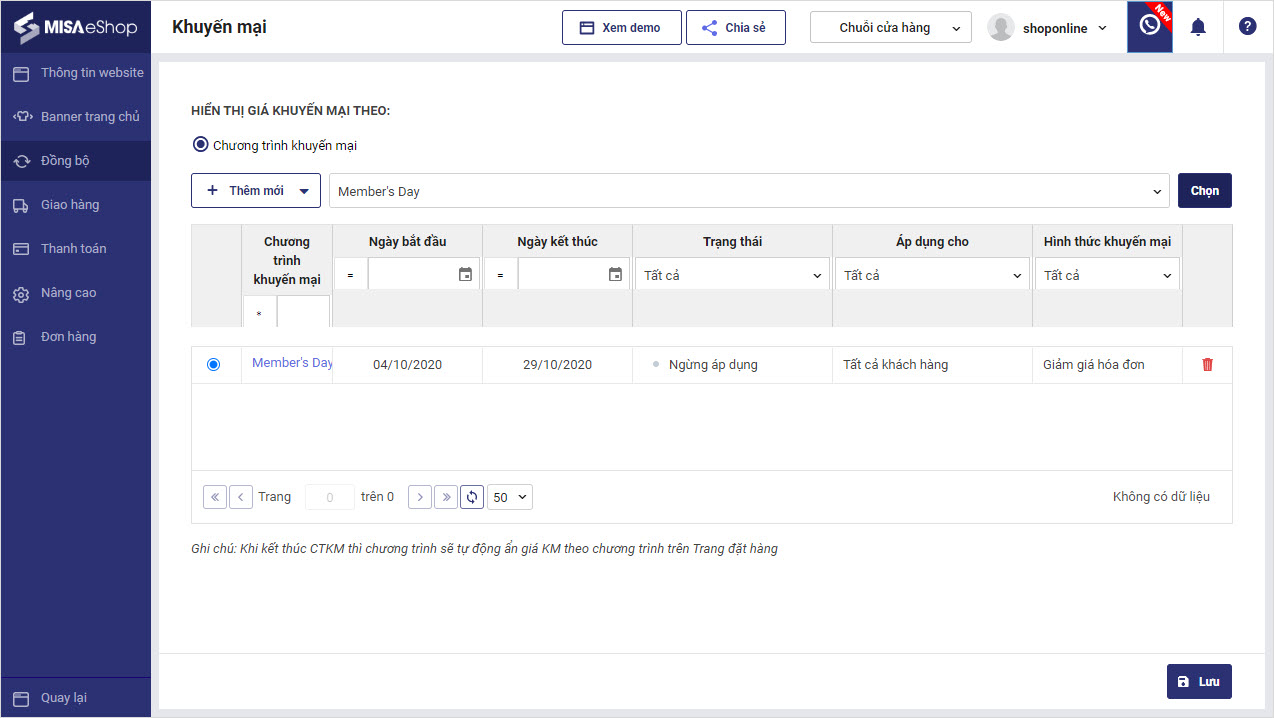The width and height of the screenshot is (1274, 718).
Task: Open Đồng bộ in the sidebar
Action: pos(65,161)
